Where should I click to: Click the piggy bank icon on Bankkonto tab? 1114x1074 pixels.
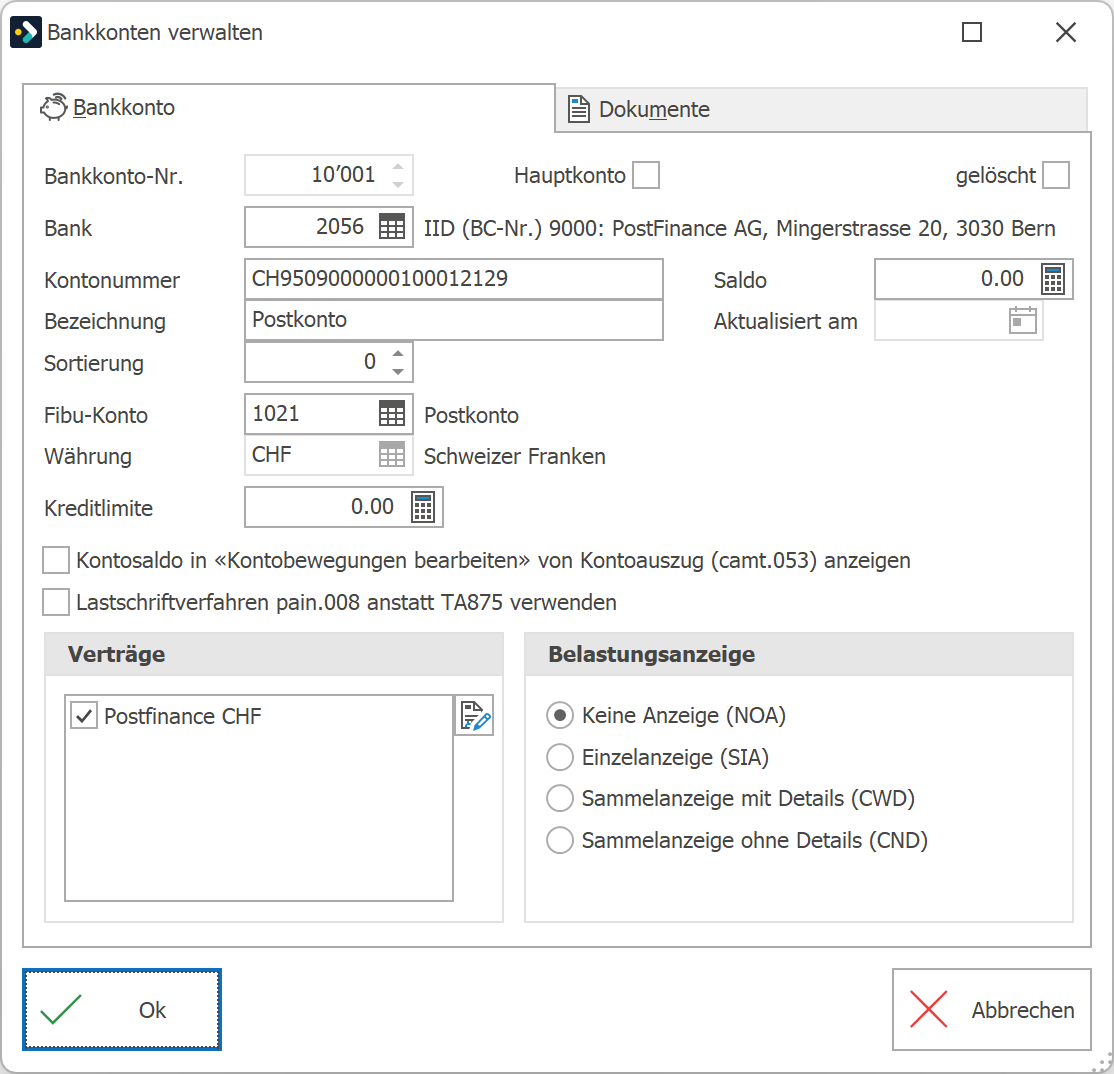click(54, 107)
